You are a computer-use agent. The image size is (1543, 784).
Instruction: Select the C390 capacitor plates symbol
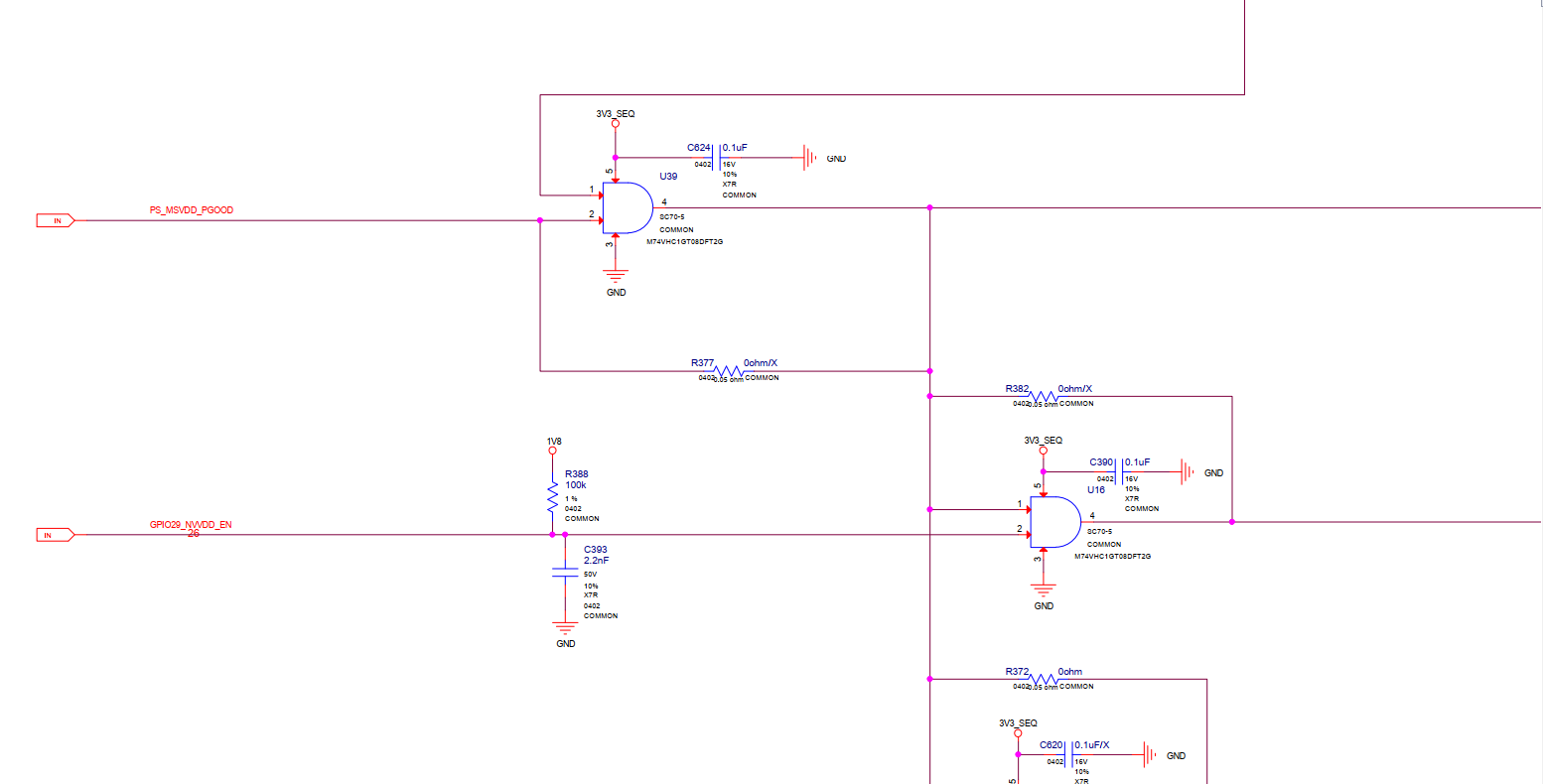(x=1119, y=471)
